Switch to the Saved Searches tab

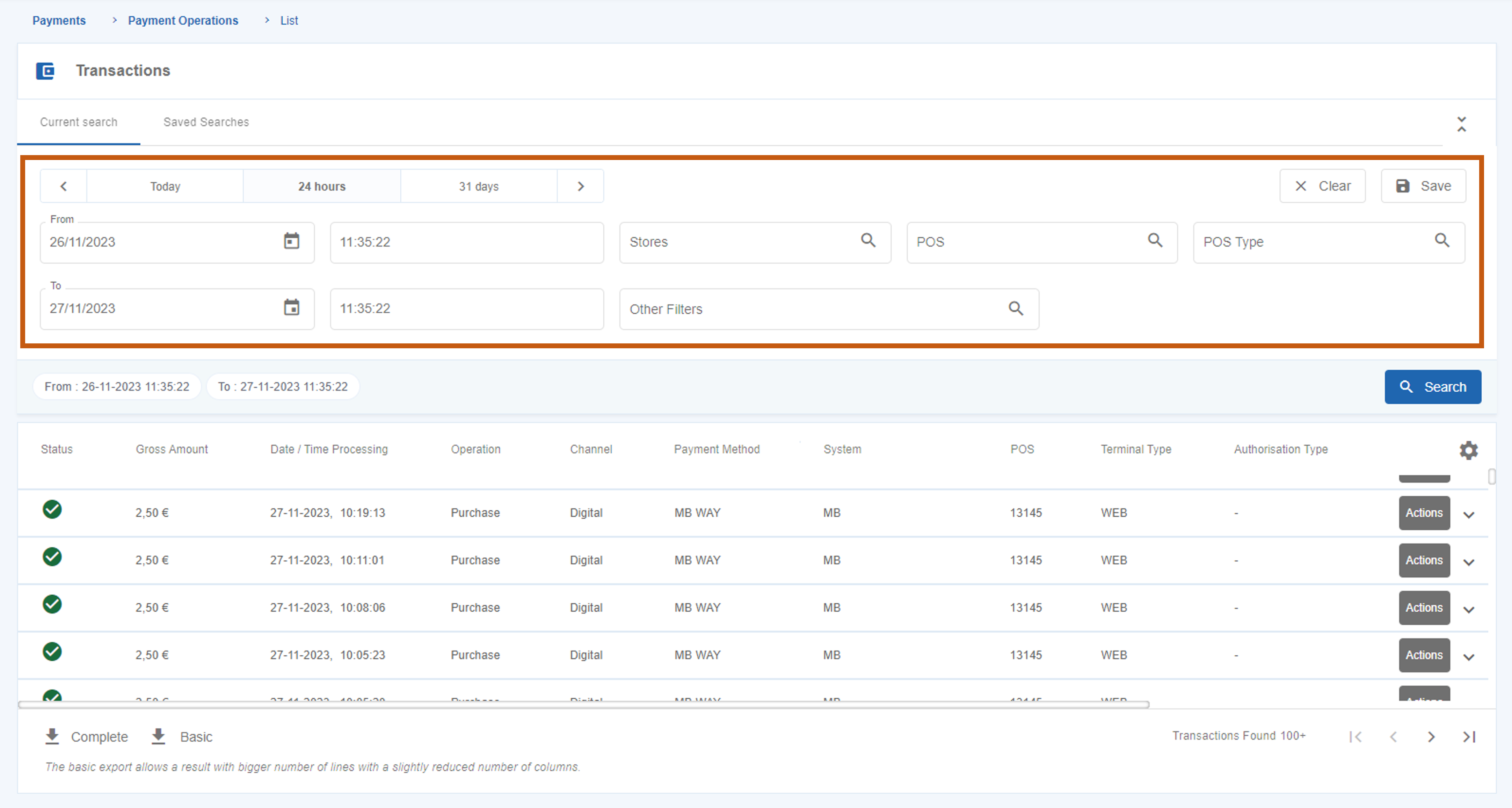point(205,122)
